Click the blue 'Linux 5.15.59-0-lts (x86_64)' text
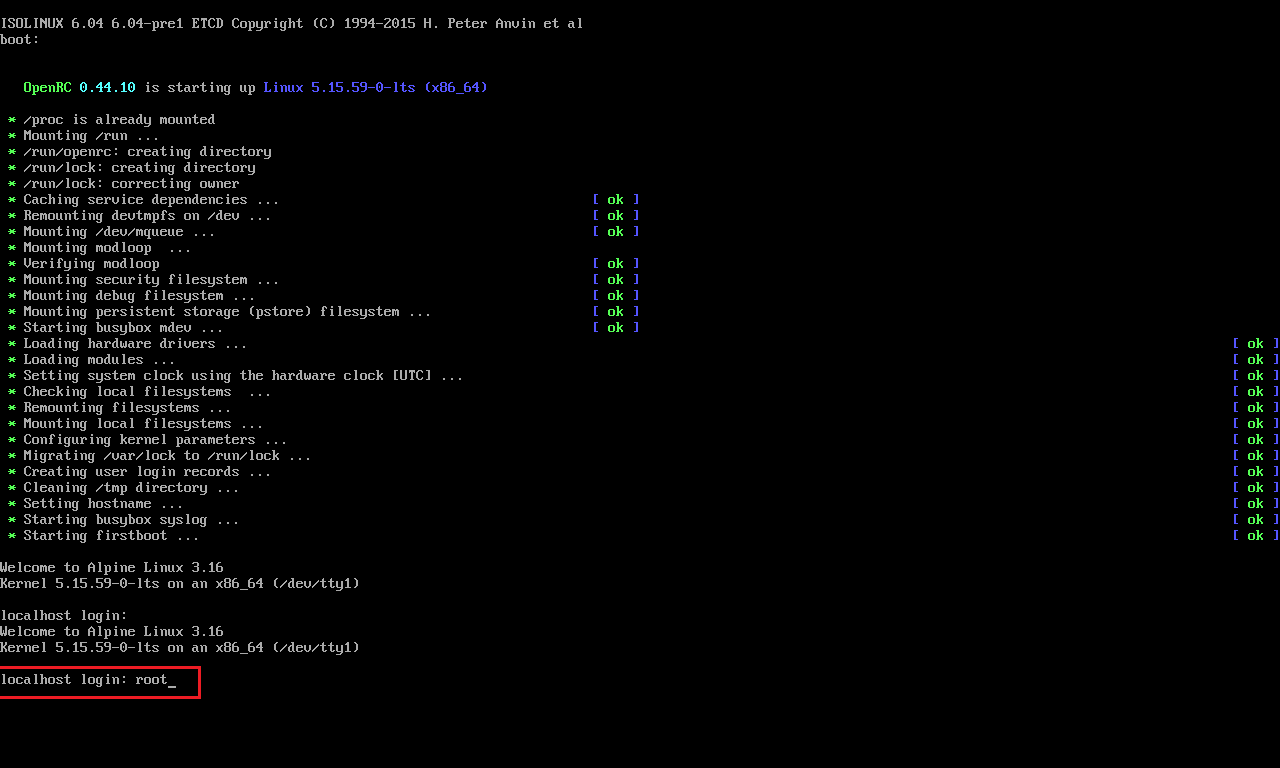 tap(376, 88)
